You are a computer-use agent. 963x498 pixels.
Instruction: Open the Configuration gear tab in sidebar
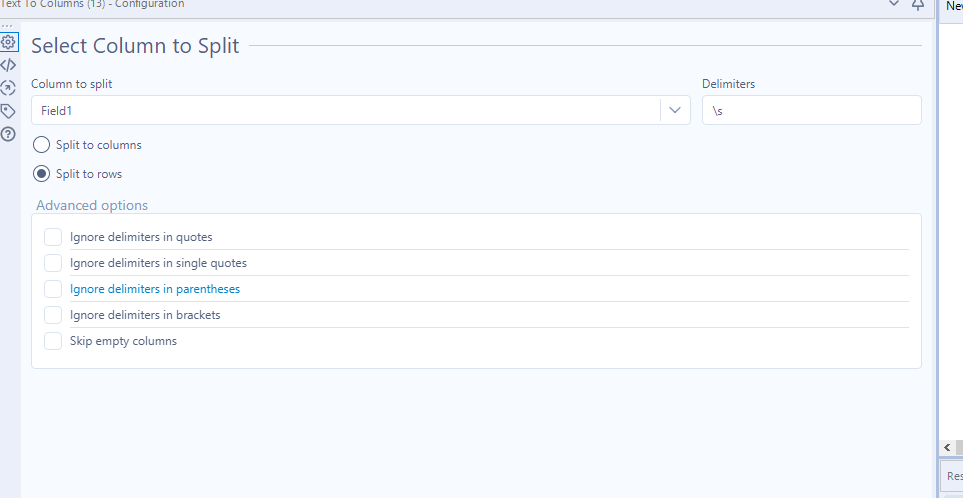(9, 42)
